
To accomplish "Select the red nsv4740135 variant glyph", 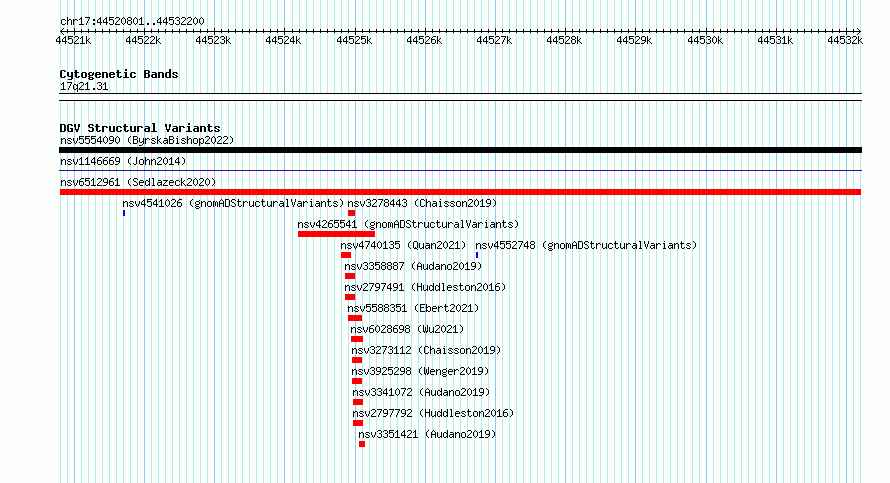I will tap(346, 255).
